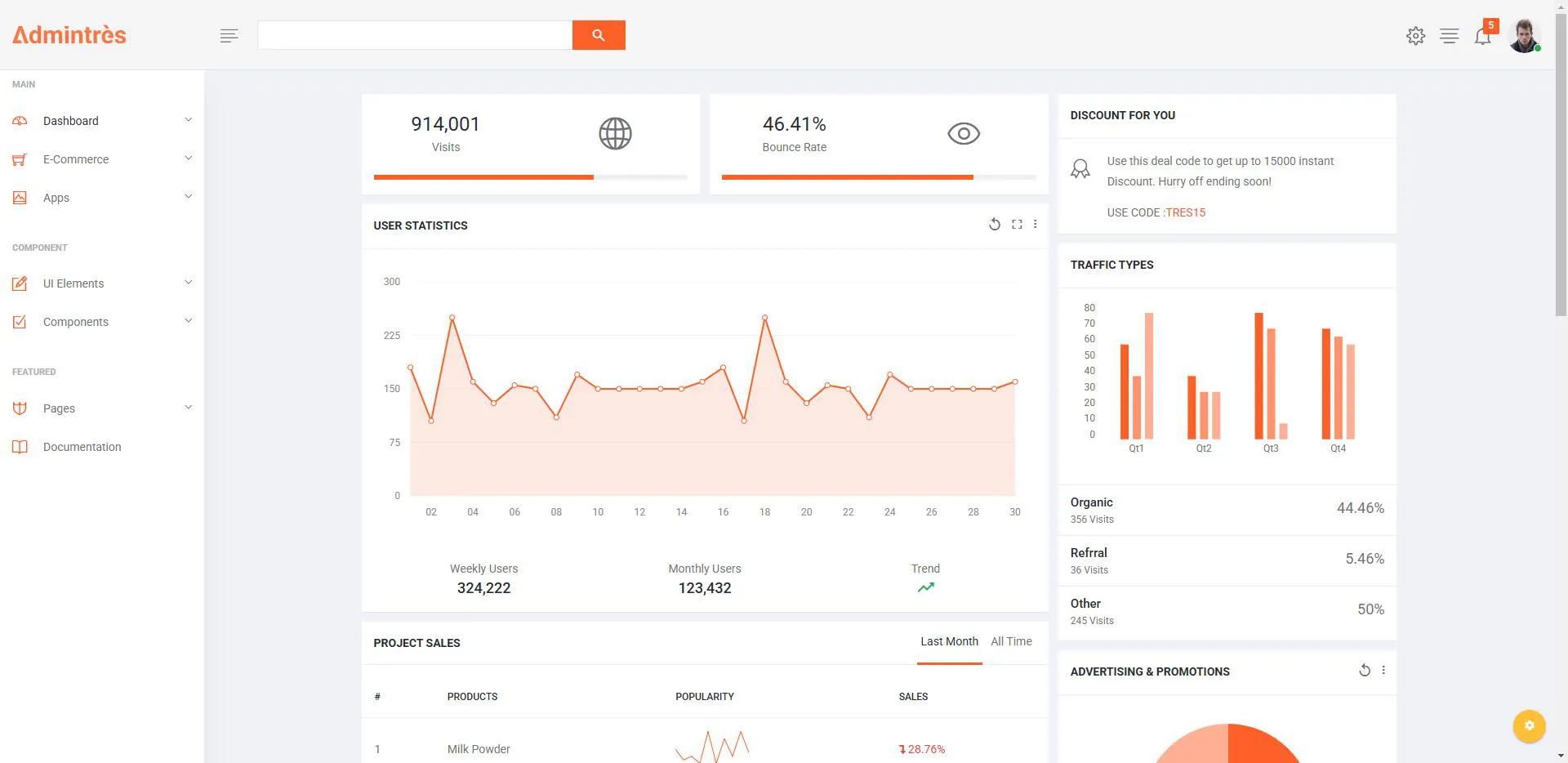This screenshot has height=763, width=1568.
Task: Expand User Statistics to fullscreen
Action: point(1017,225)
